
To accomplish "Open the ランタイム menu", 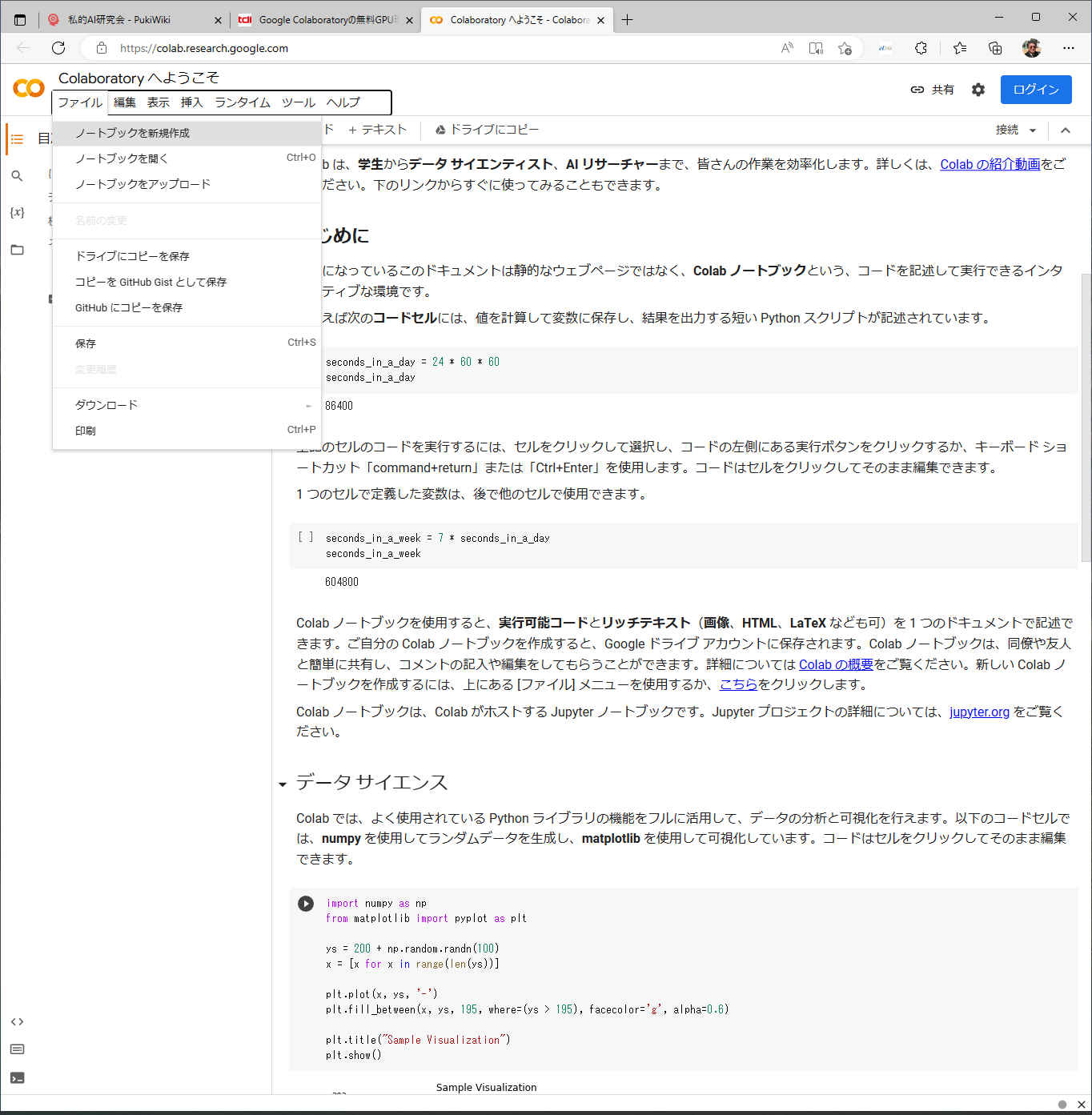I will [242, 102].
